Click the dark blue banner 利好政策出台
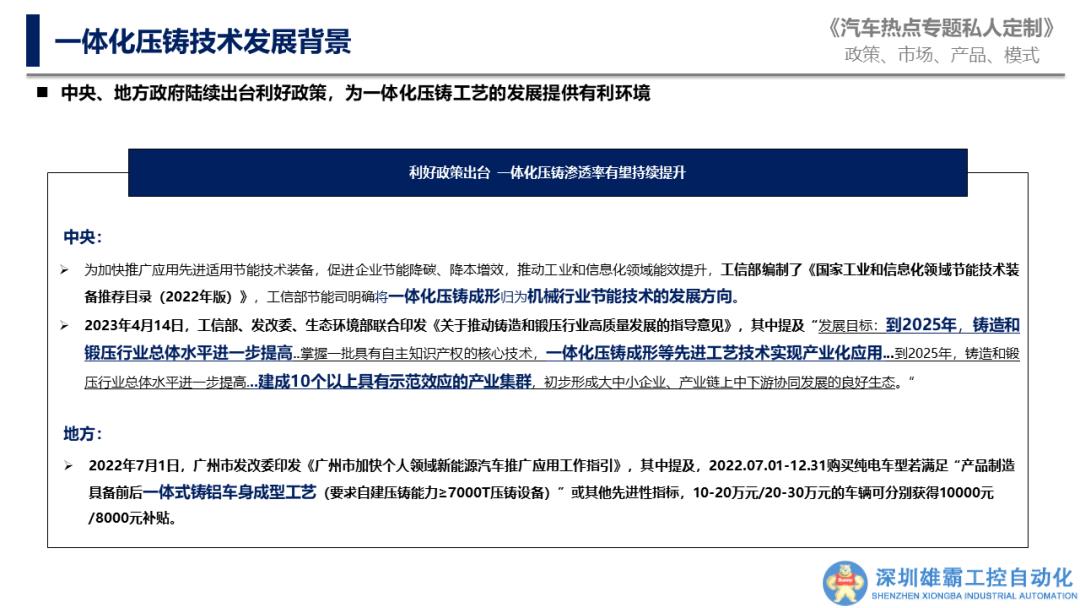Image resolution: width=1080 pixels, height=608 pixels. pyautogui.click(x=547, y=172)
